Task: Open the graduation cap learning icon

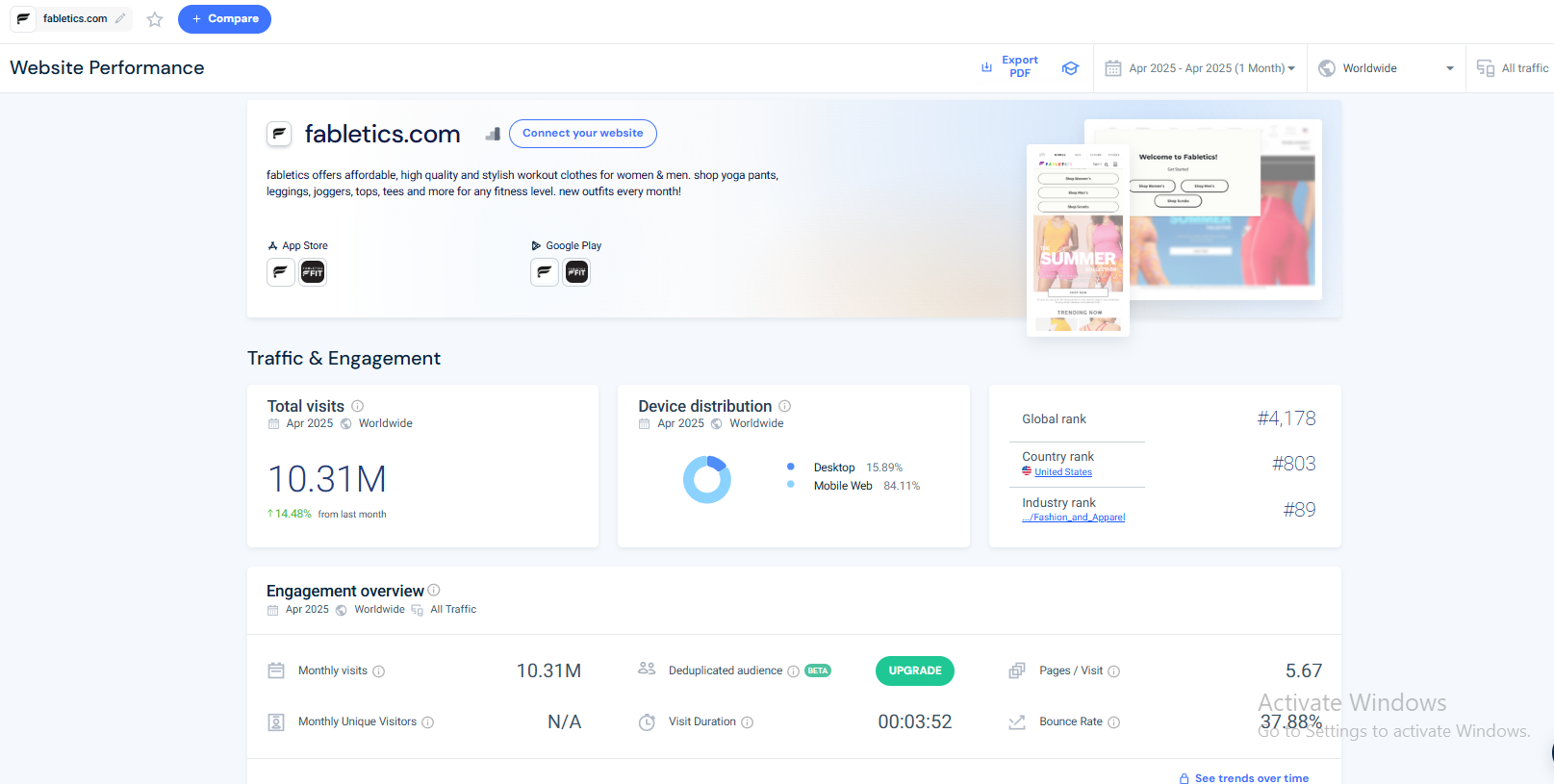Action: 1070,68
